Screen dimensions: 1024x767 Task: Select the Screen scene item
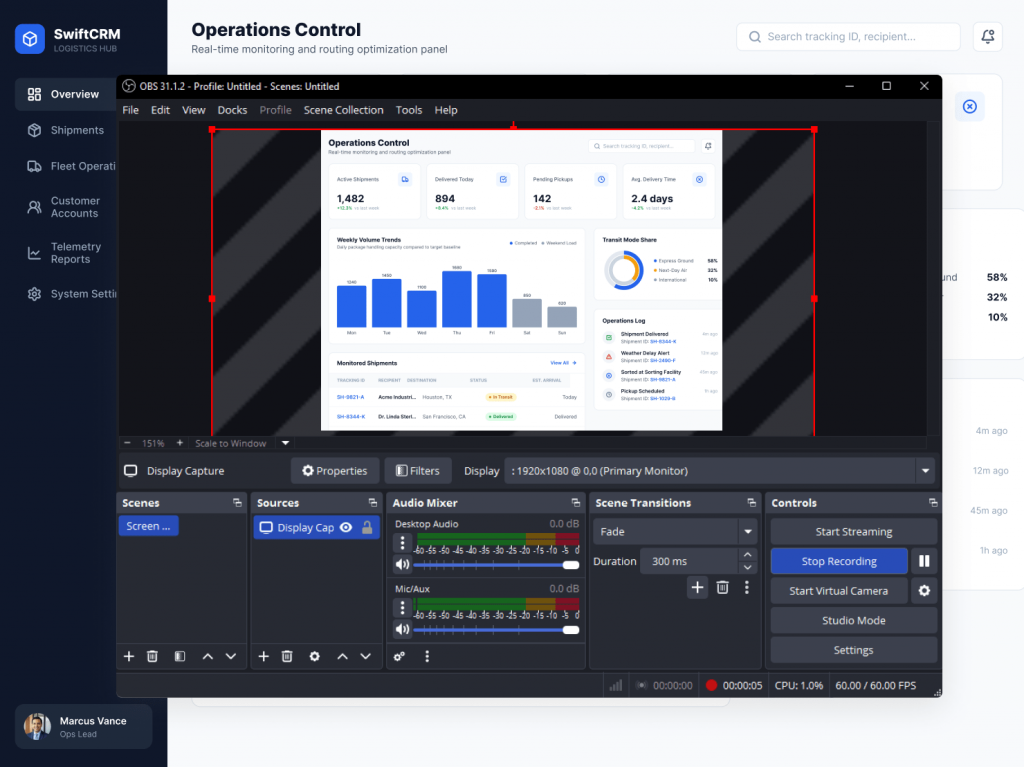click(148, 526)
